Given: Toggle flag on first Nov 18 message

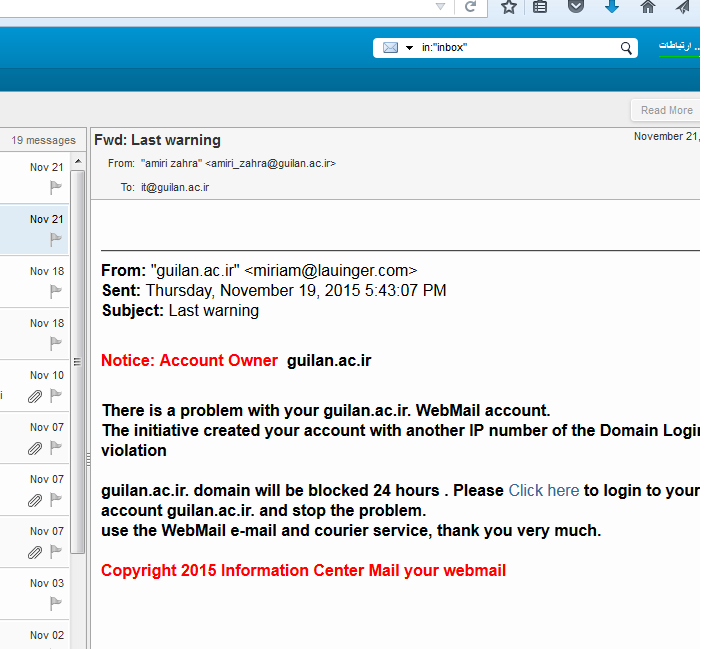Looking at the screenshot, I should point(56,291).
